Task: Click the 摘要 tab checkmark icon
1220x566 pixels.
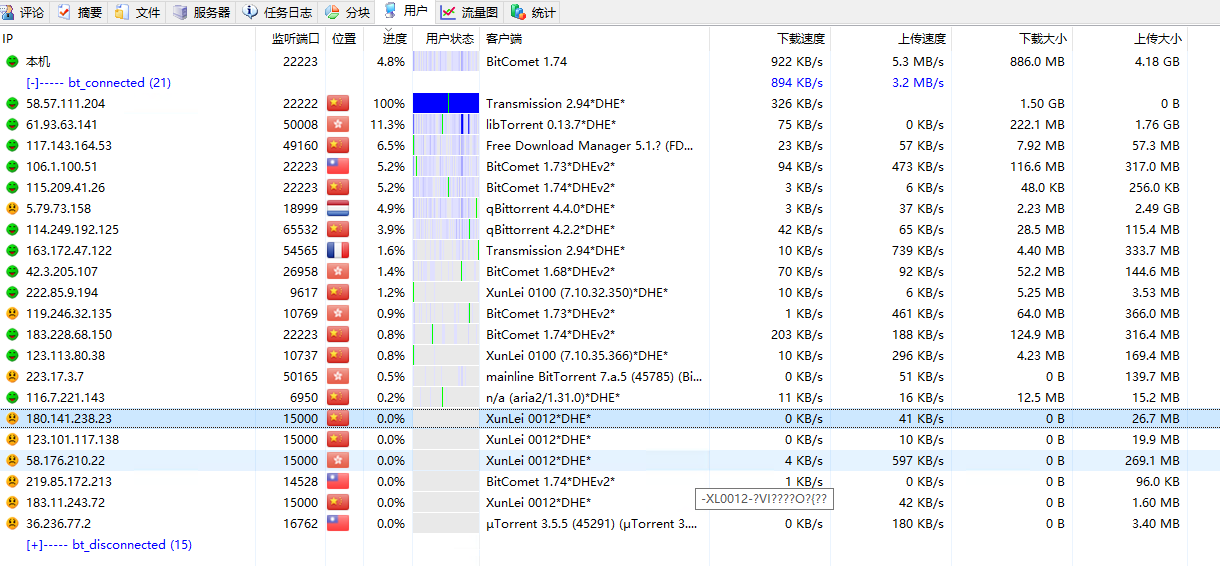Action: [x=65, y=12]
